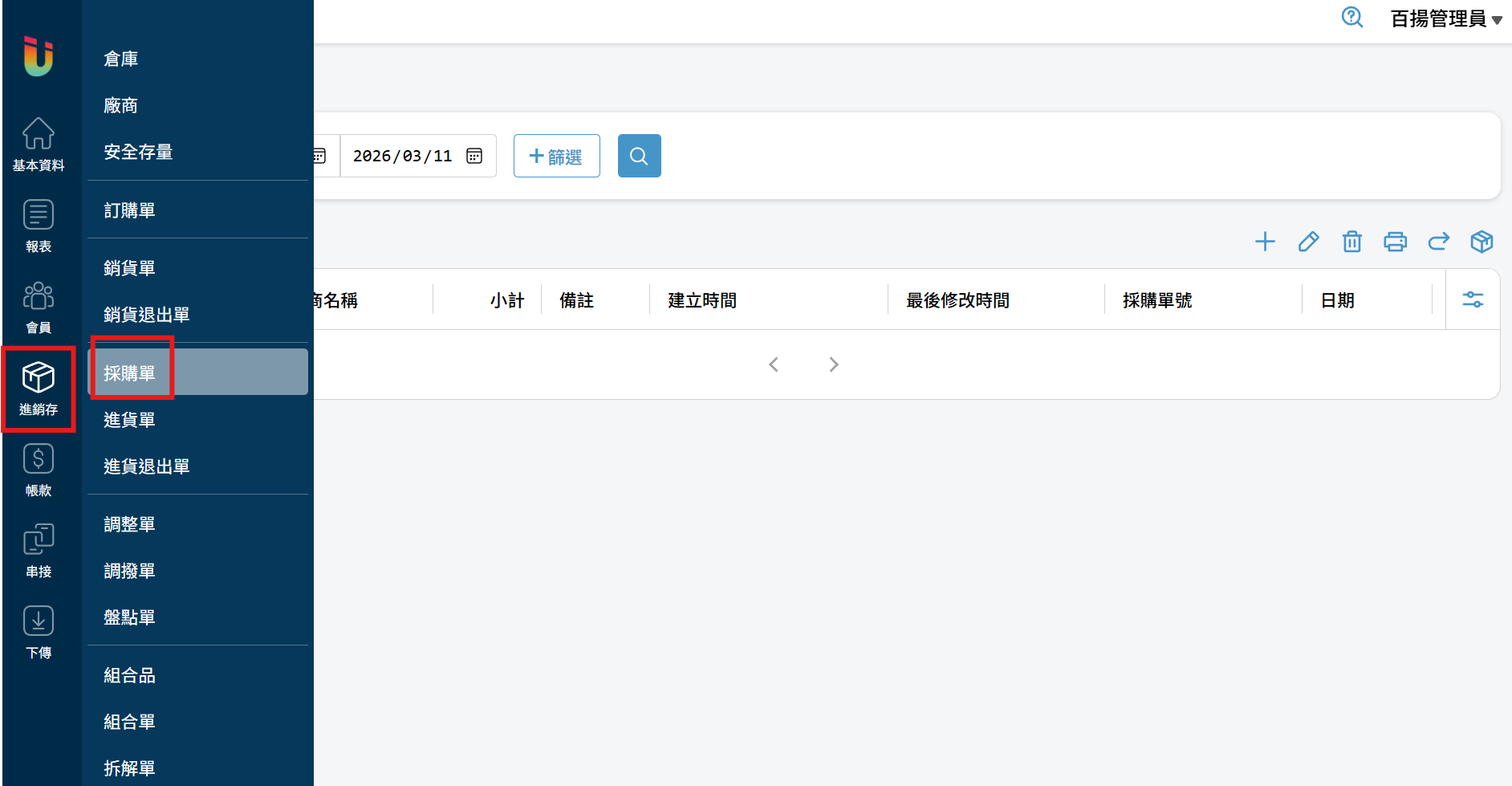This screenshot has height=786, width=1512.
Task: Open 帳款 section in sidebar
Action: [x=39, y=470]
